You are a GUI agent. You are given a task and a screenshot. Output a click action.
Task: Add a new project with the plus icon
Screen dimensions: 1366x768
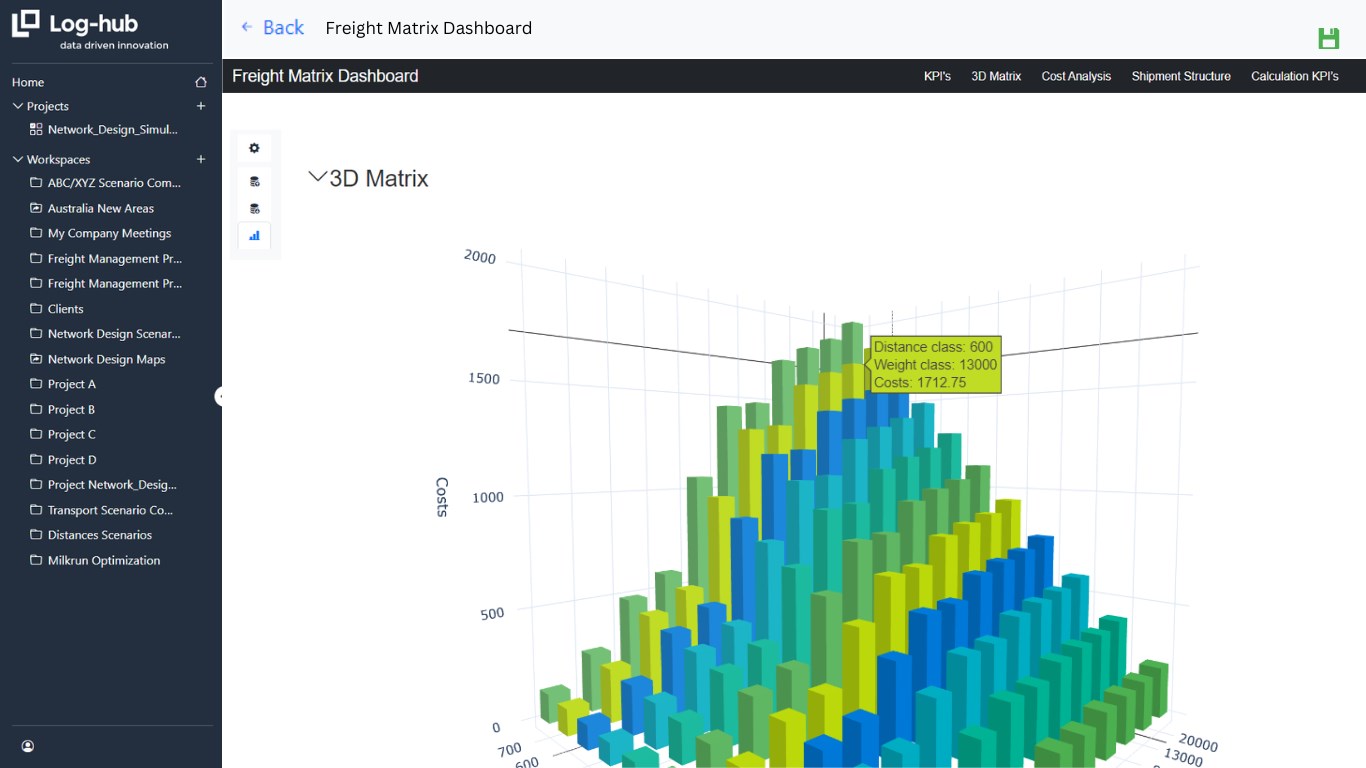tap(201, 106)
